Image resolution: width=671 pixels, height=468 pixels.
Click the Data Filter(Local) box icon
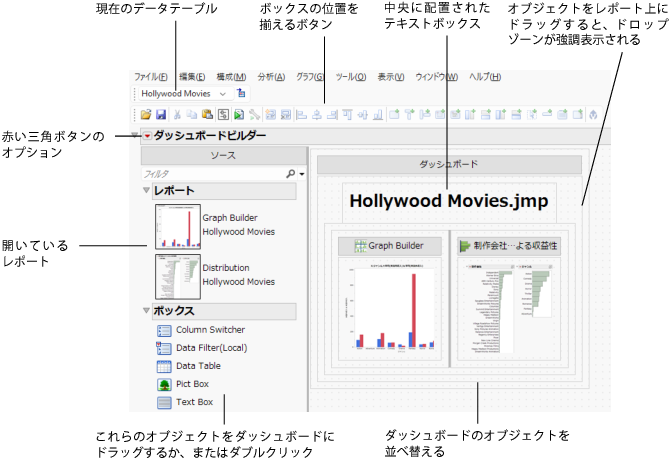pyautogui.click(x=164, y=348)
